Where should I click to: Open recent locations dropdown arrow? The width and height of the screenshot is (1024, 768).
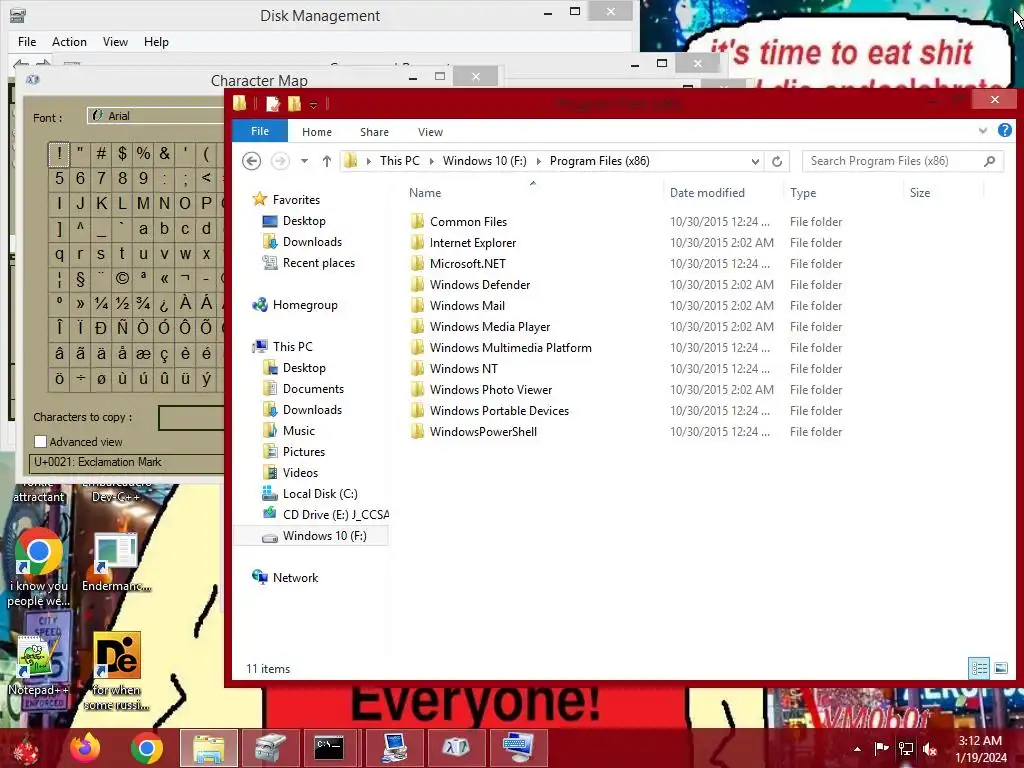point(304,161)
